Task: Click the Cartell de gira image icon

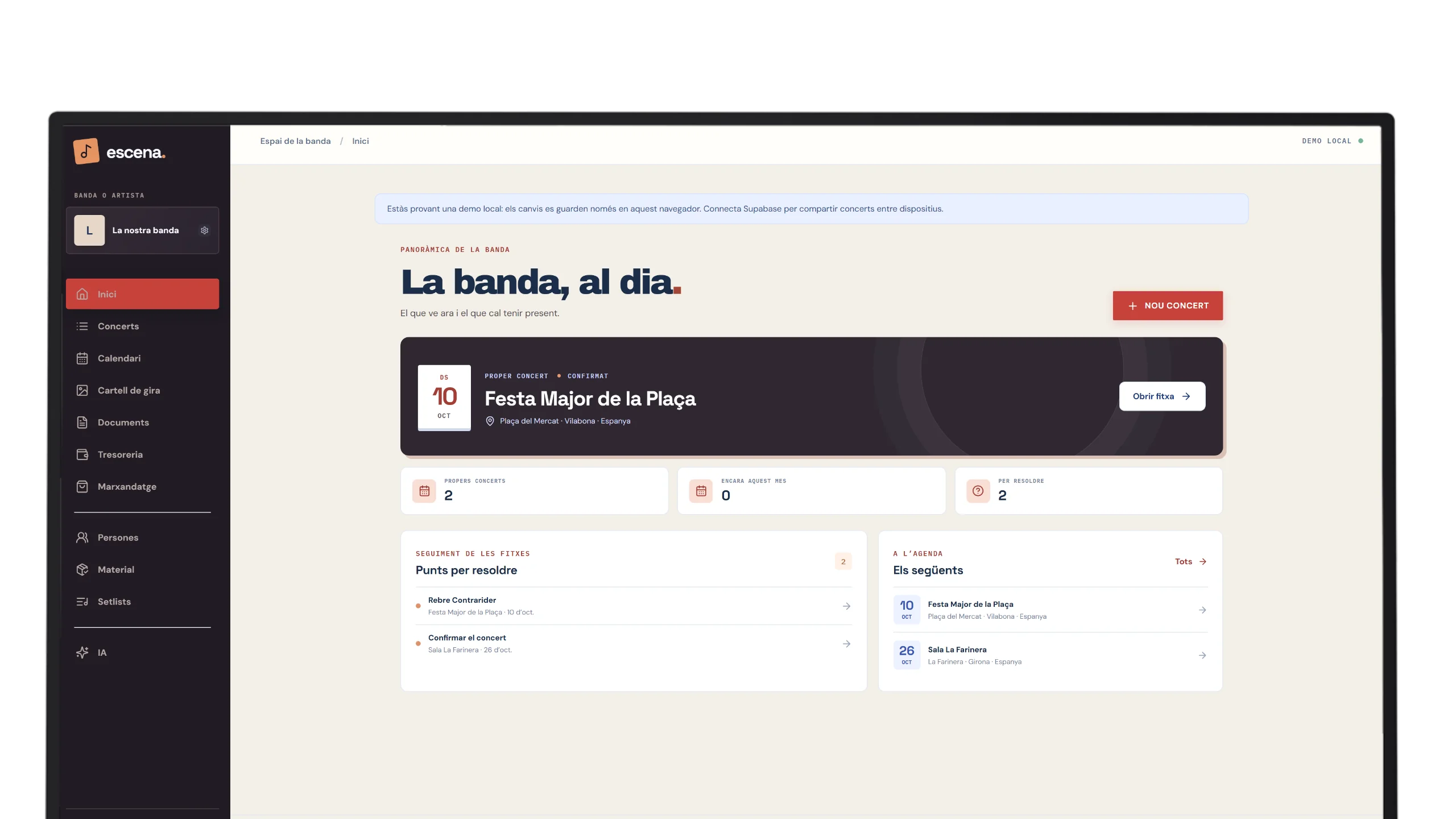Action: pyautogui.click(x=82, y=390)
